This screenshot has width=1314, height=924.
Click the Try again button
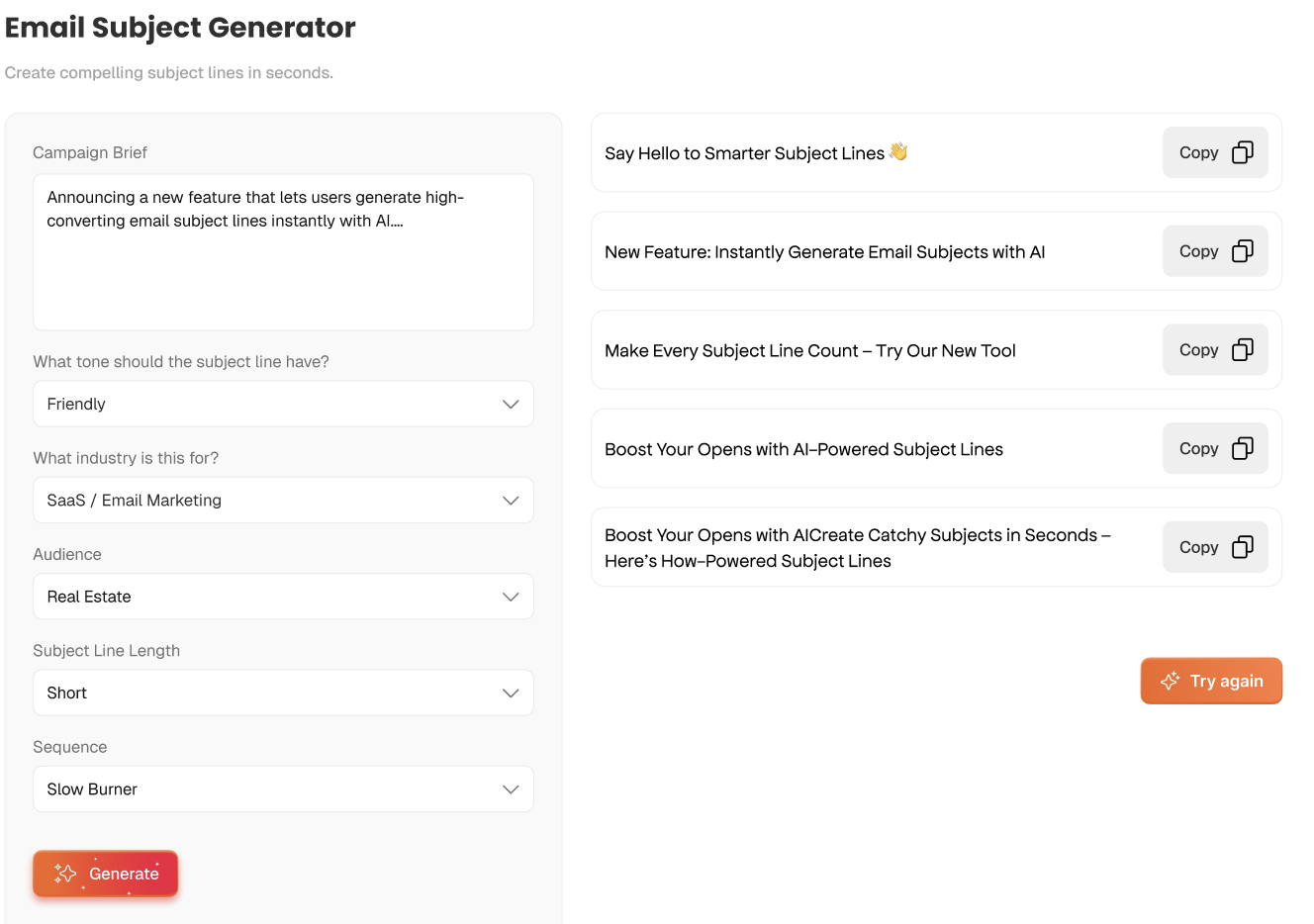[1211, 681]
